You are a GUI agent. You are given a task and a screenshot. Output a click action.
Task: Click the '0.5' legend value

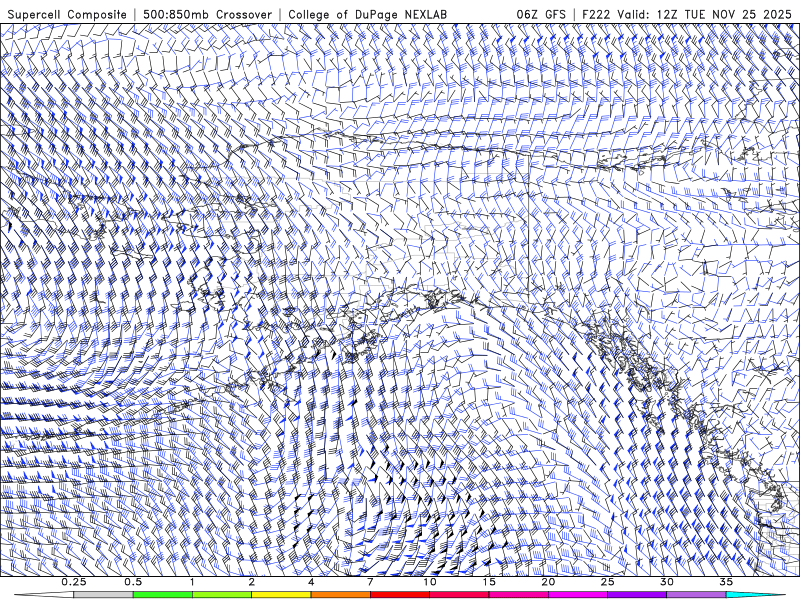[x=133, y=582]
